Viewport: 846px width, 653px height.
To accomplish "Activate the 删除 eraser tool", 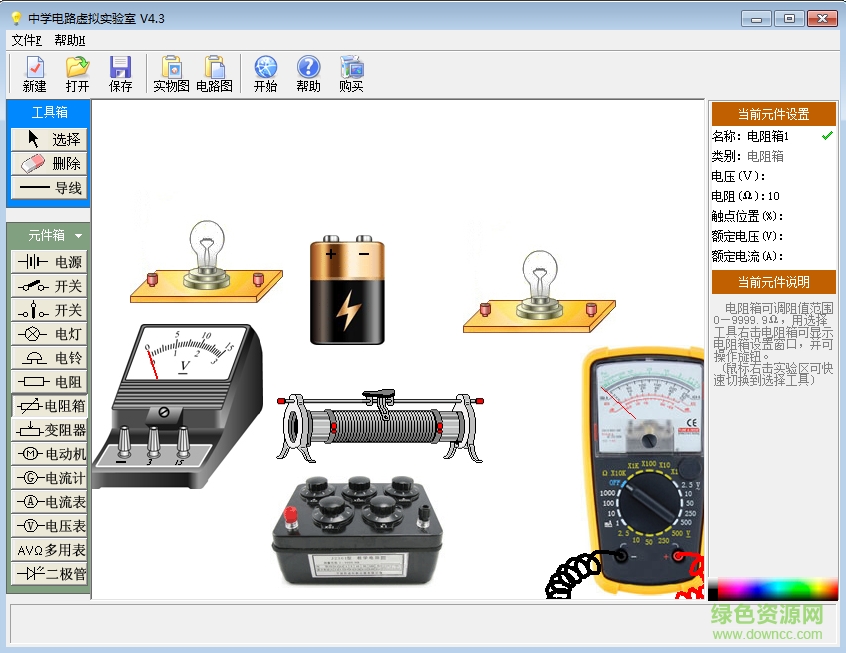I will [x=50, y=163].
